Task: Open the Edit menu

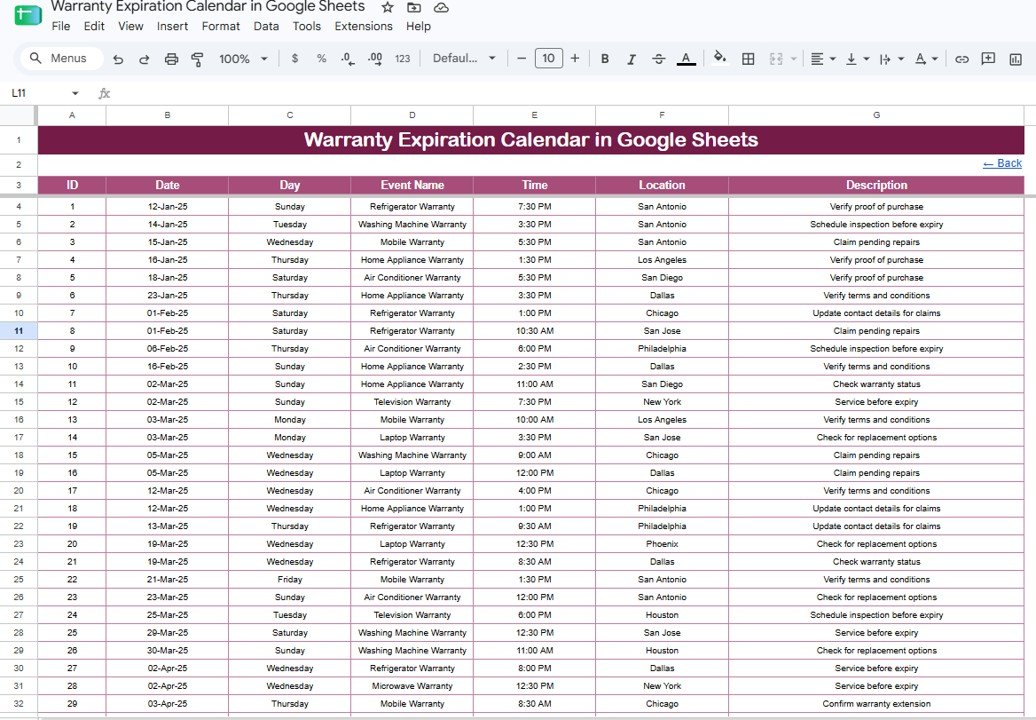Action: tap(94, 26)
